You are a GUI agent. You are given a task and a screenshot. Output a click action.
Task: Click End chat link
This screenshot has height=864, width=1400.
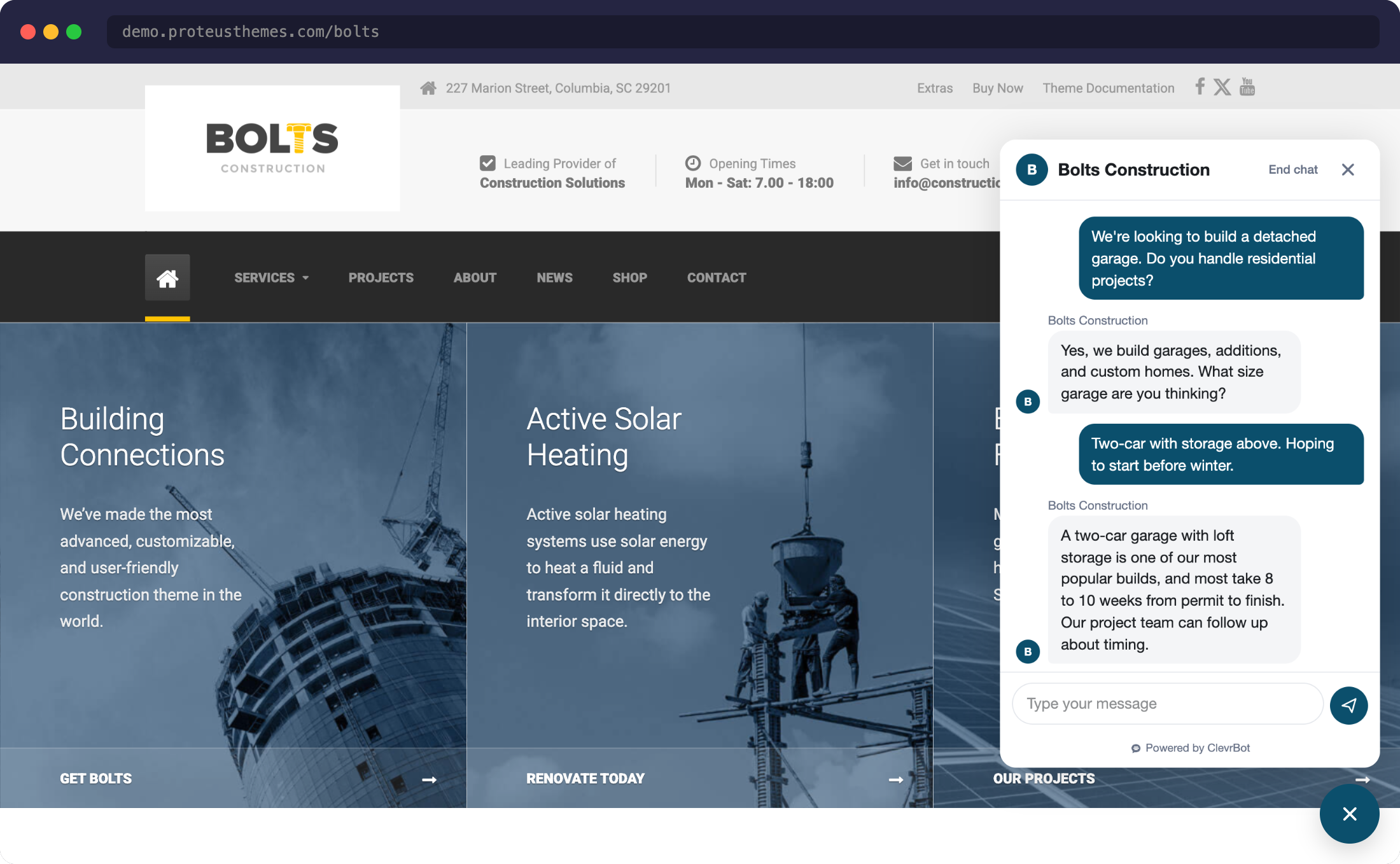click(x=1292, y=170)
